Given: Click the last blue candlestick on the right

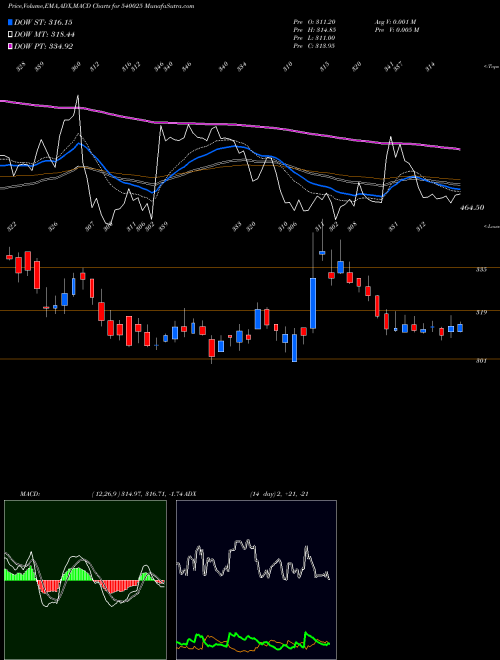Looking at the screenshot, I should coord(460,327).
